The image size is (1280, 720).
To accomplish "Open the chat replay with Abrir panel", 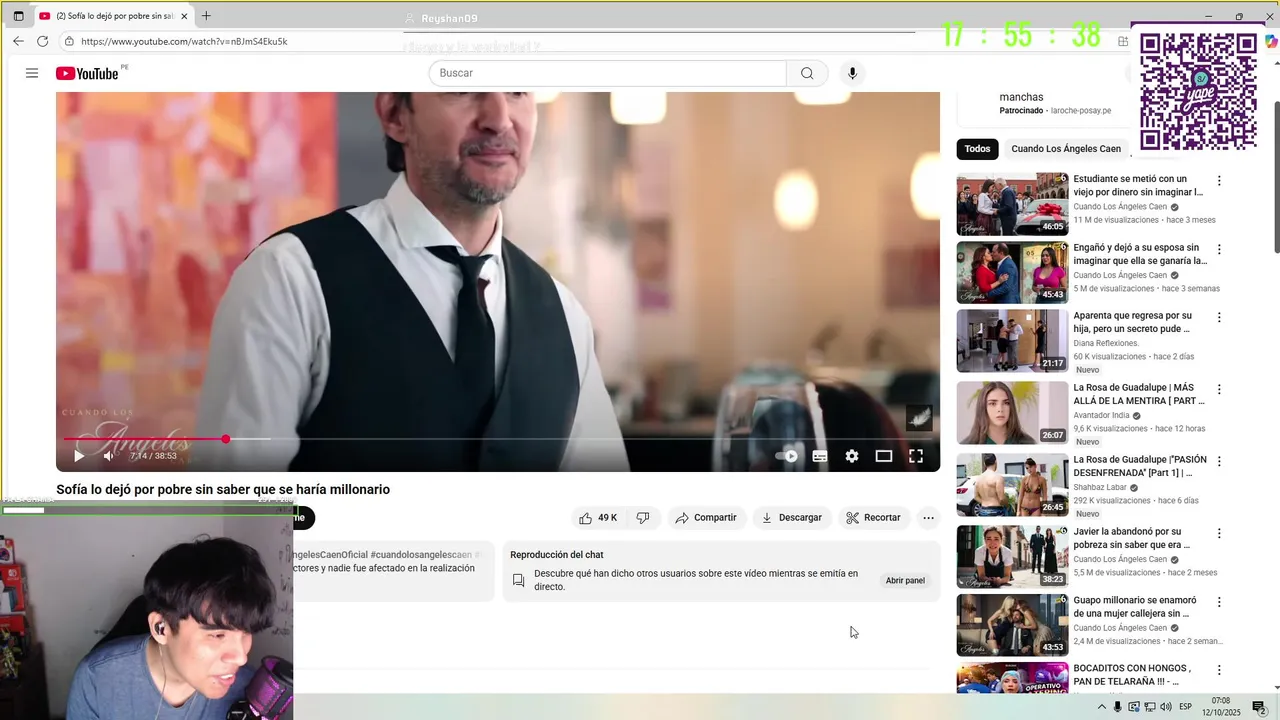I will click(x=905, y=580).
